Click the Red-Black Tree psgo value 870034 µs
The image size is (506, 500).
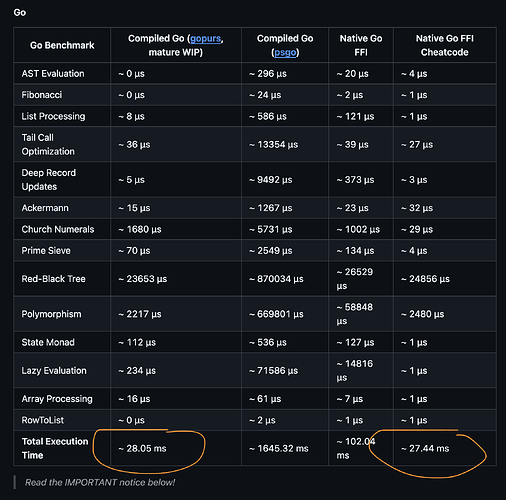coord(276,279)
